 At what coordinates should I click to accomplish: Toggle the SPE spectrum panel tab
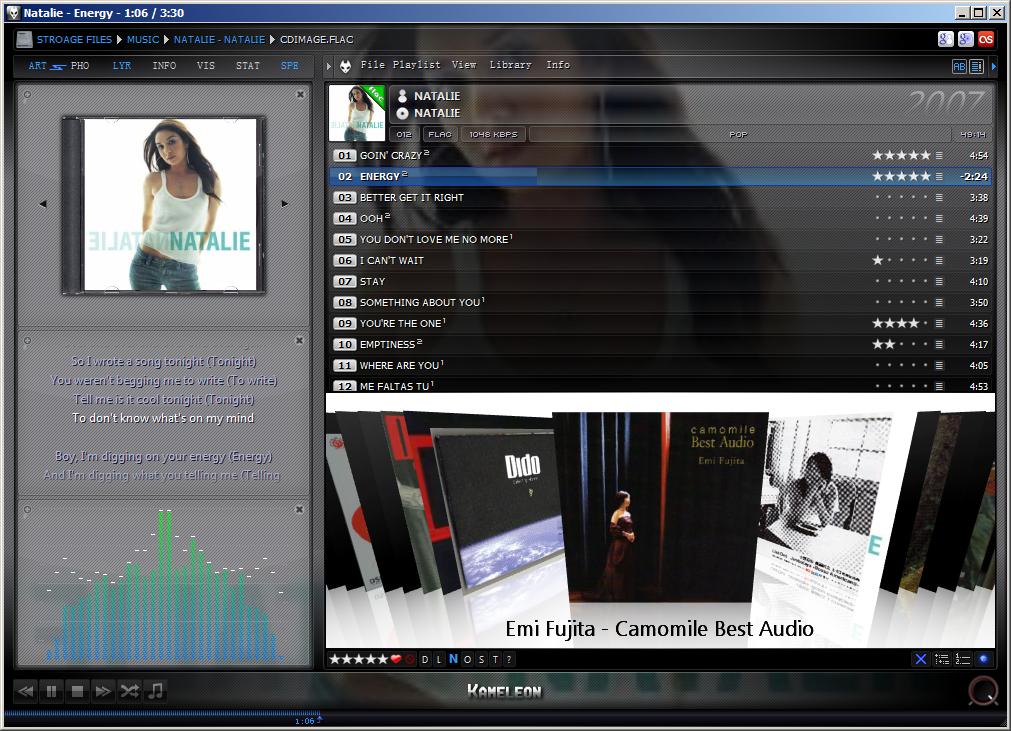(x=290, y=66)
